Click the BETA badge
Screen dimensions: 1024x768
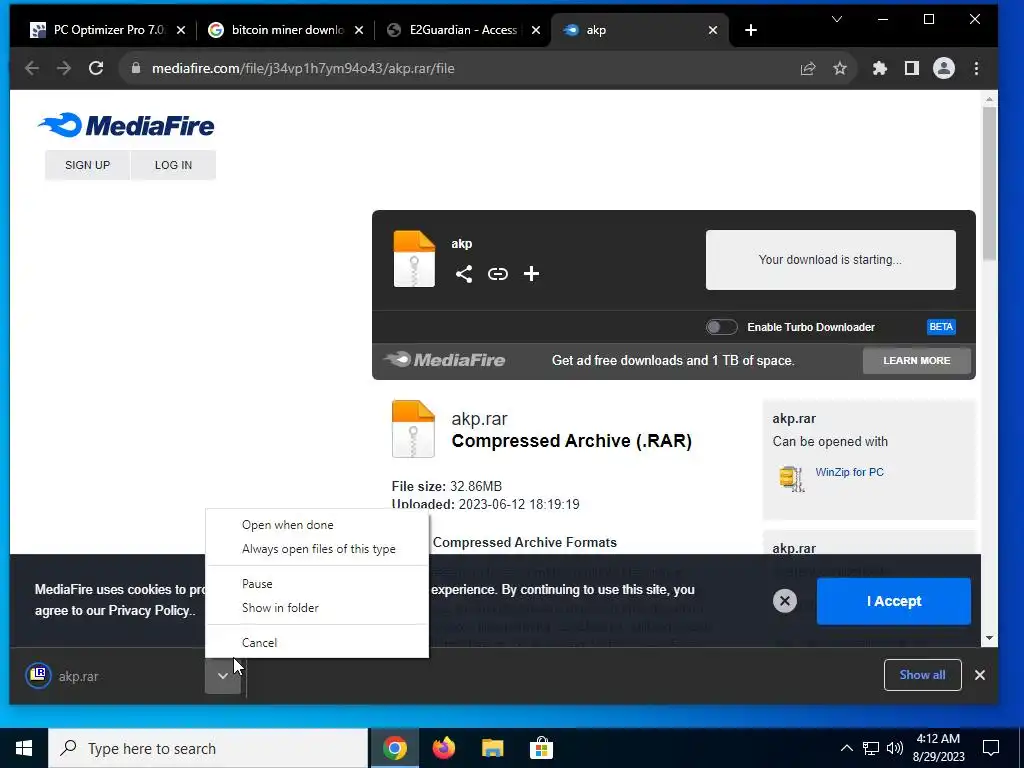coord(941,327)
